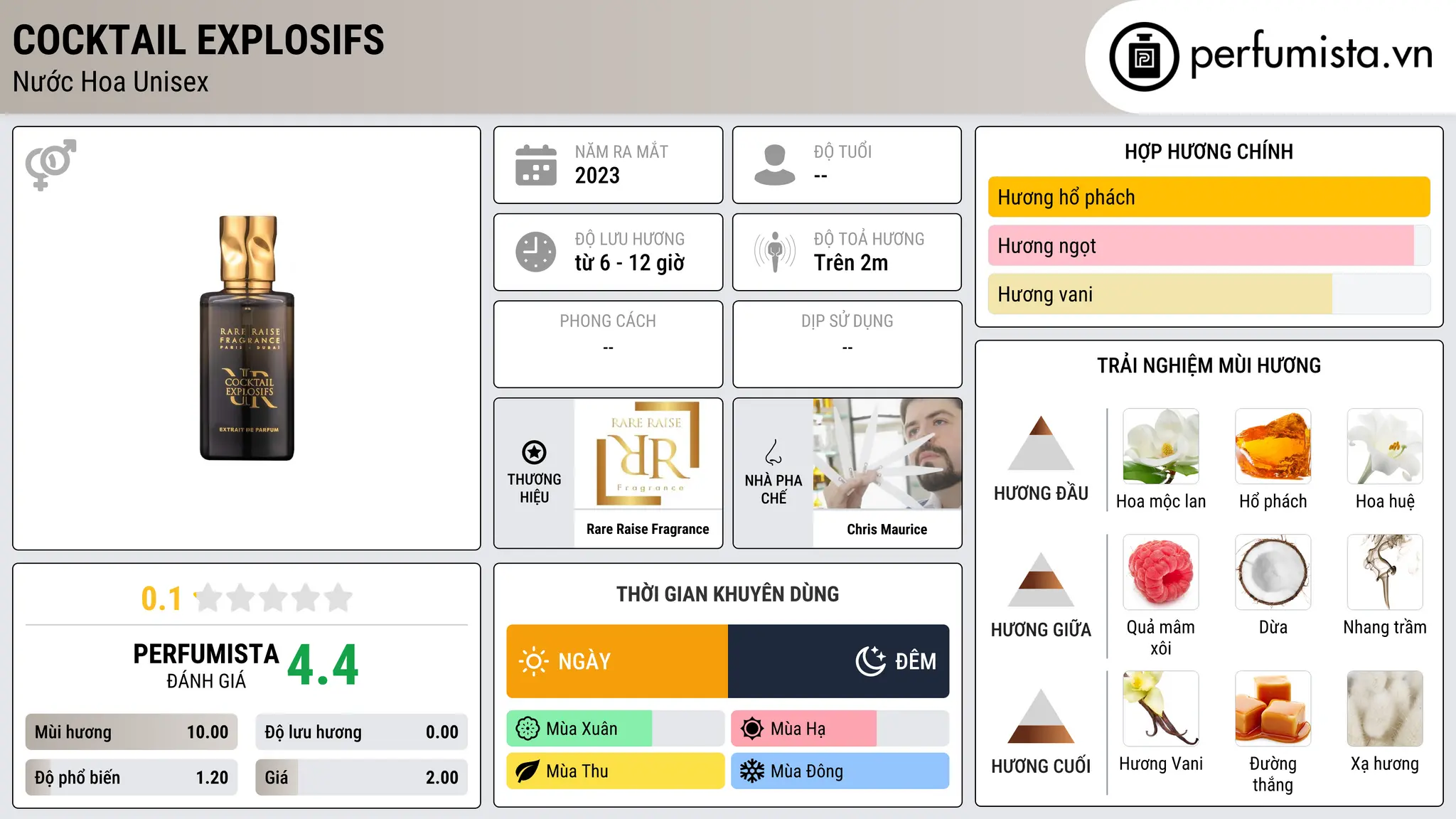Open the Cocktail Explosifs bottle image

point(247,338)
